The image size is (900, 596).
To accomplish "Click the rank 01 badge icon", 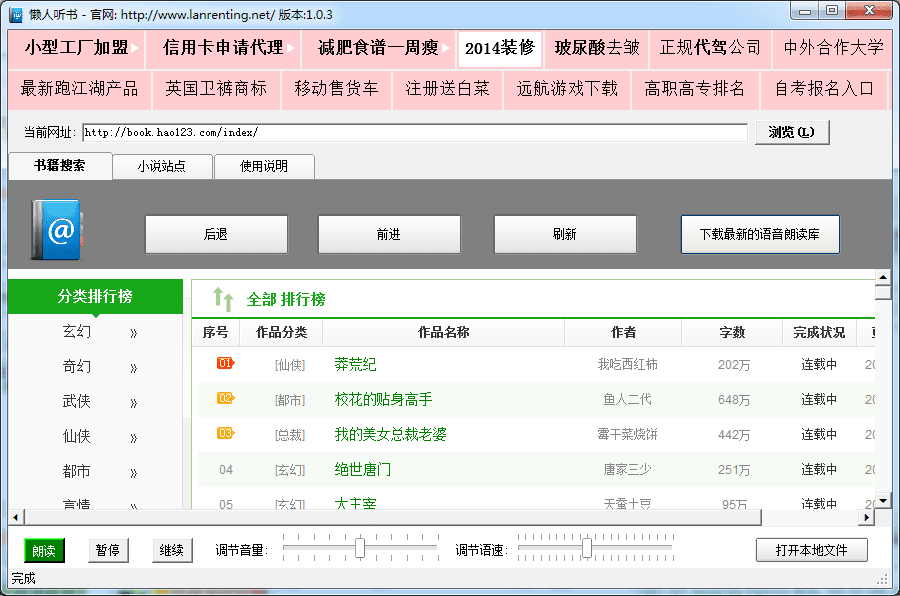I will tap(225, 364).
